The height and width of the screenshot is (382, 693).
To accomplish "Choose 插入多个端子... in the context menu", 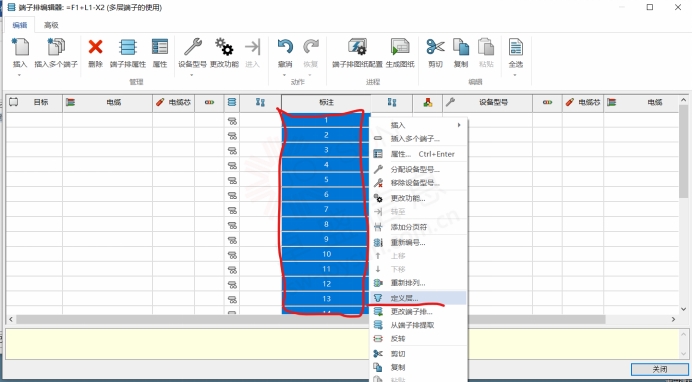I will click(x=419, y=139).
